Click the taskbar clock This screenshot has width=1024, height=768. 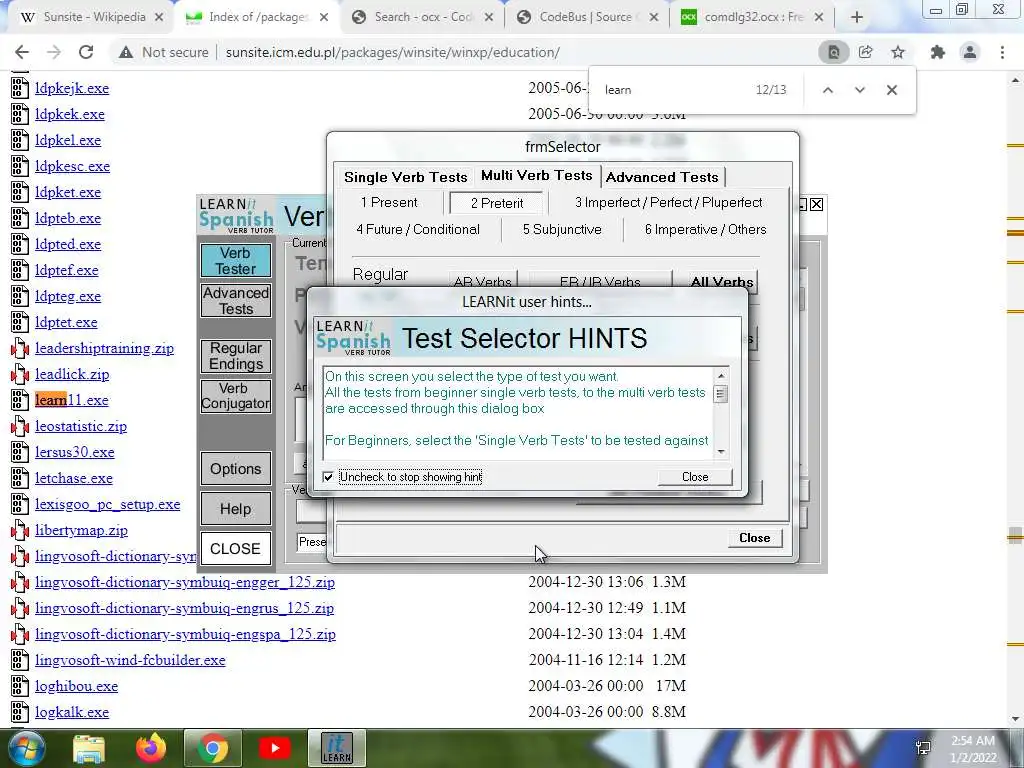(973, 749)
